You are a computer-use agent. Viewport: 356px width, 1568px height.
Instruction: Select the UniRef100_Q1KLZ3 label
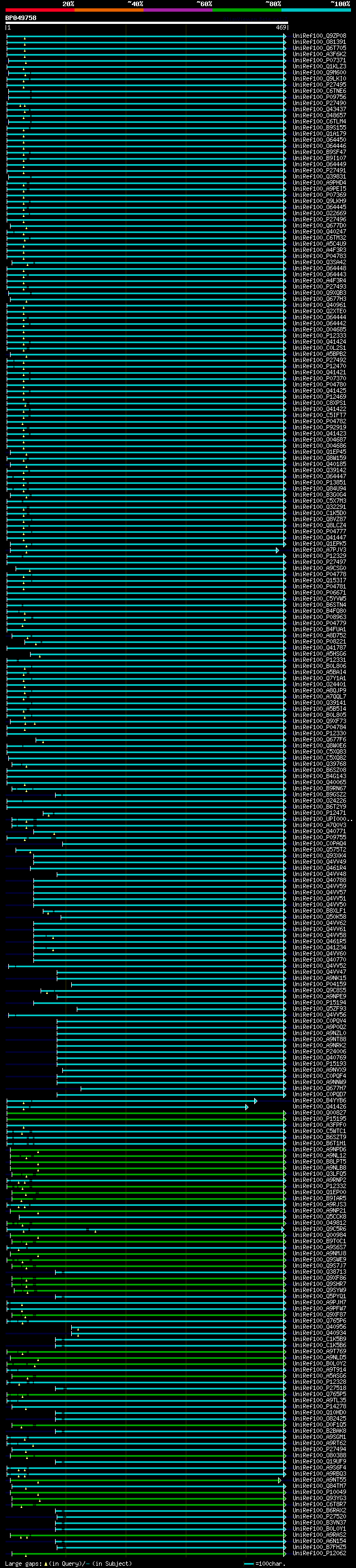coord(319,66)
